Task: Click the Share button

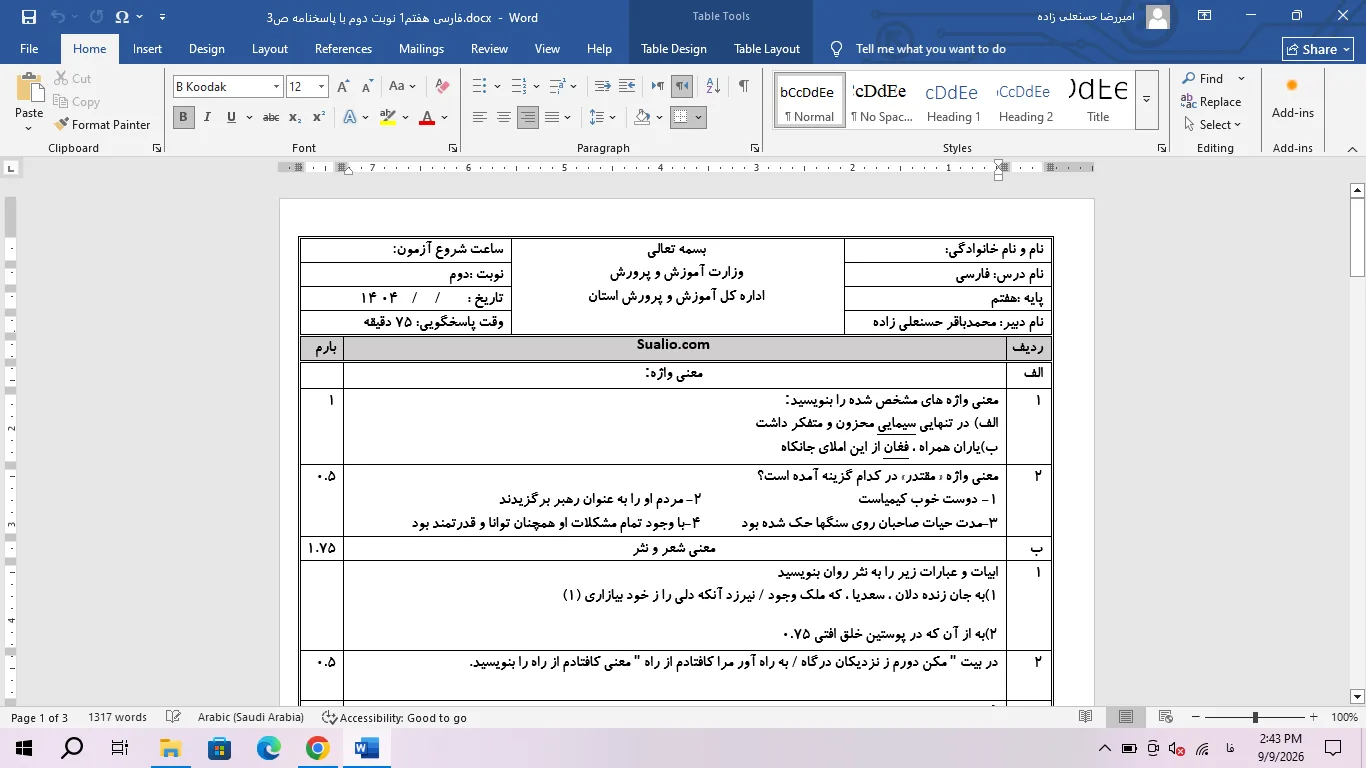Action: pos(1318,49)
